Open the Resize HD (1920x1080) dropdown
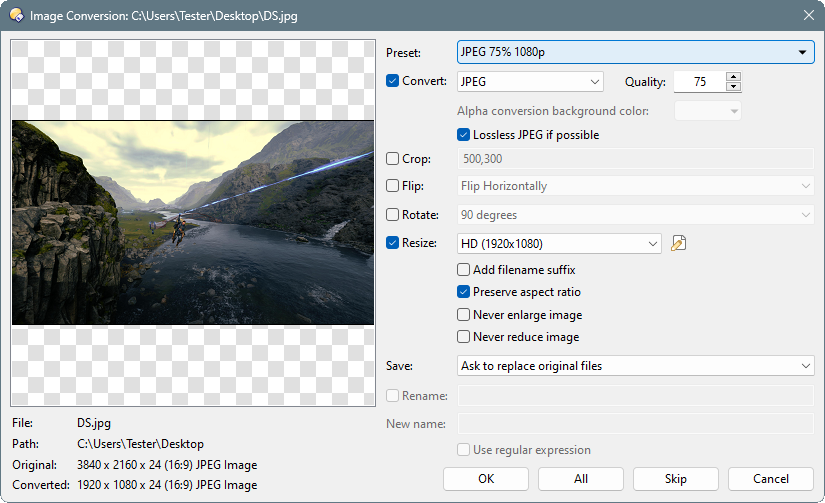 click(x=559, y=244)
